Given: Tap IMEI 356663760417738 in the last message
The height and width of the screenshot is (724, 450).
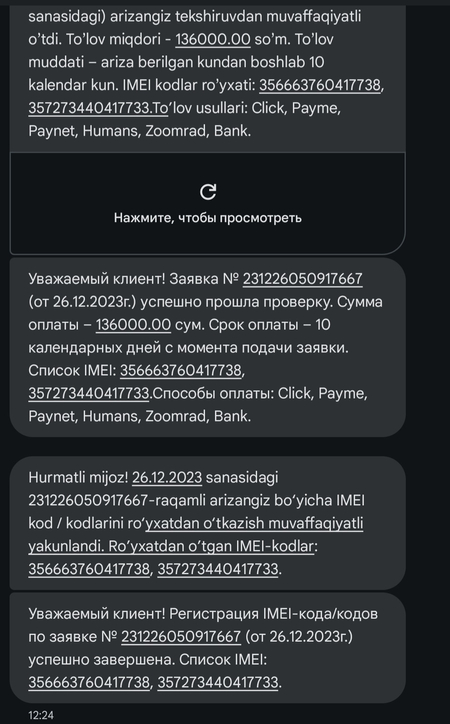Looking at the screenshot, I should point(89,682).
